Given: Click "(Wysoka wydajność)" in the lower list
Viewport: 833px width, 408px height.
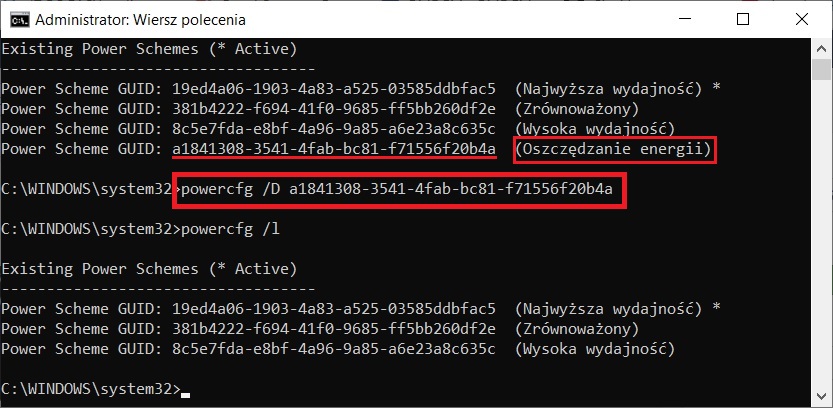Looking at the screenshot, I should point(595,349).
